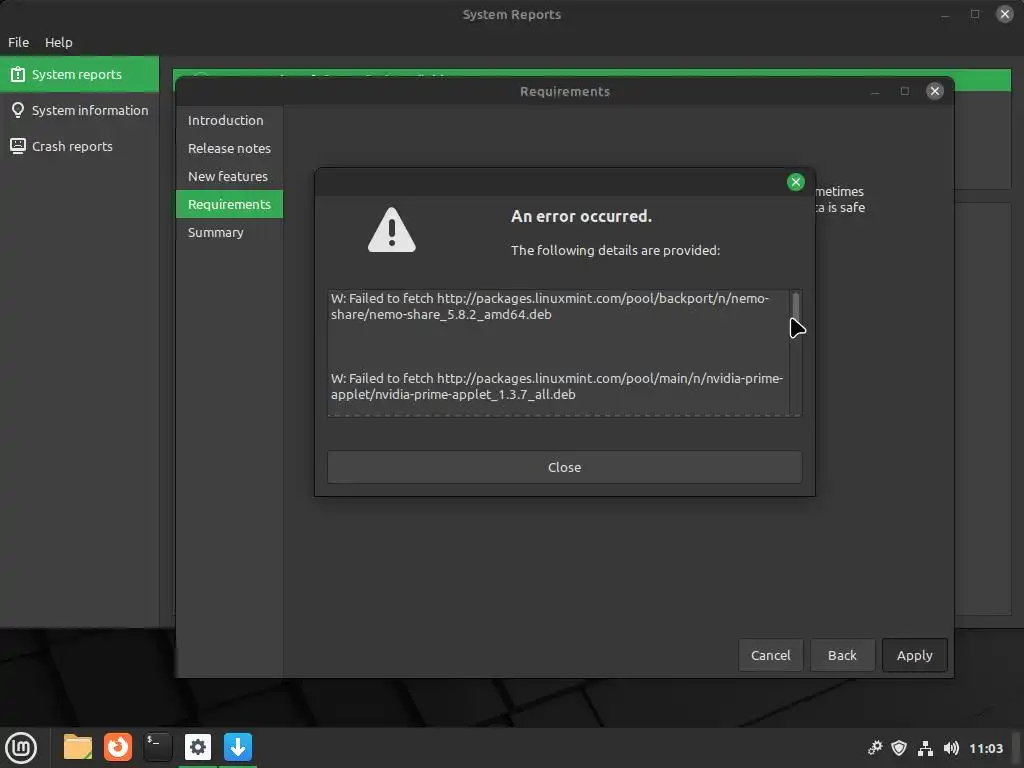Close the error dialog with green X
The width and height of the screenshot is (1024, 768).
click(795, 182)
